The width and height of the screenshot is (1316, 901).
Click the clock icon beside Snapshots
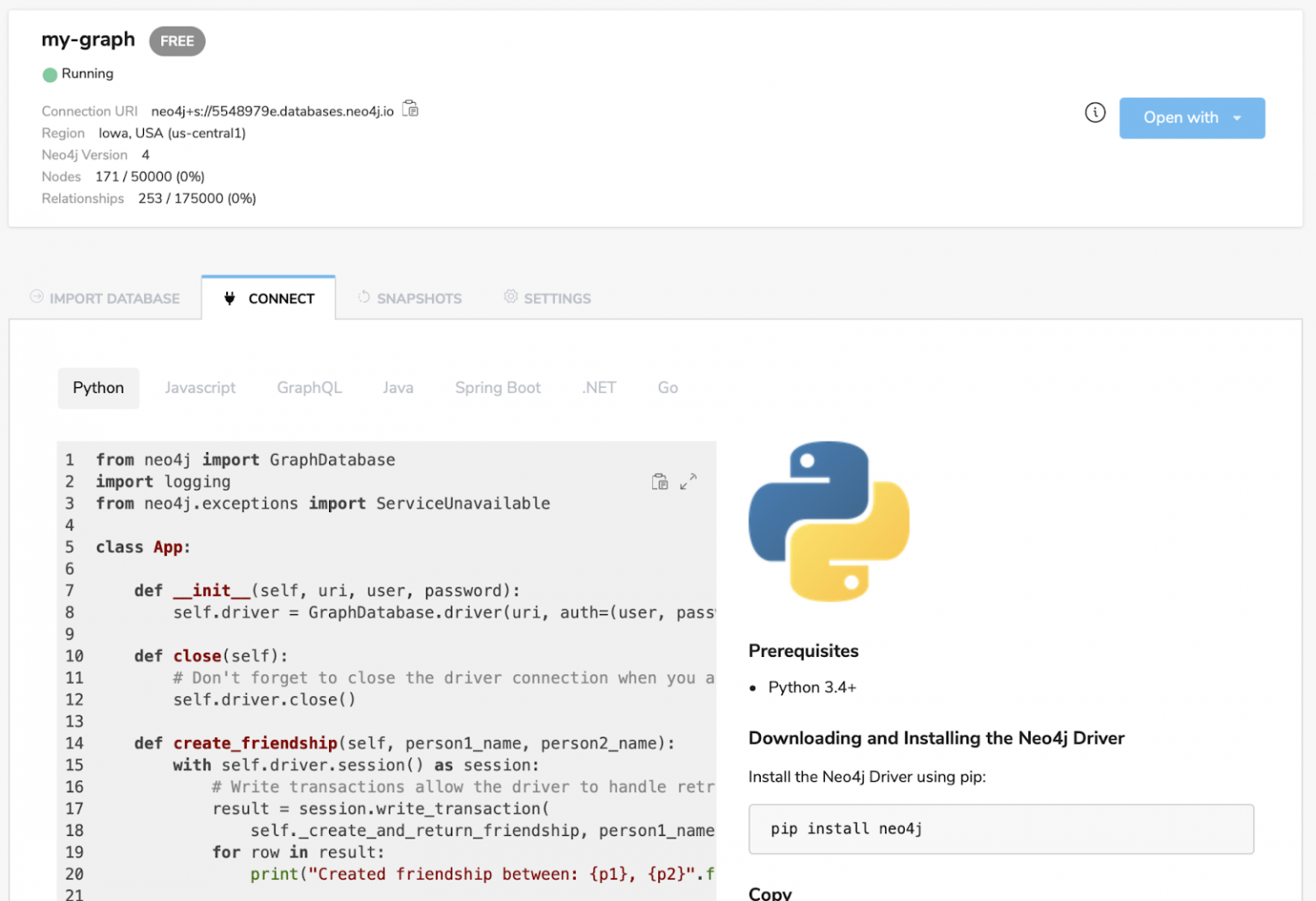tap(362, 296)
